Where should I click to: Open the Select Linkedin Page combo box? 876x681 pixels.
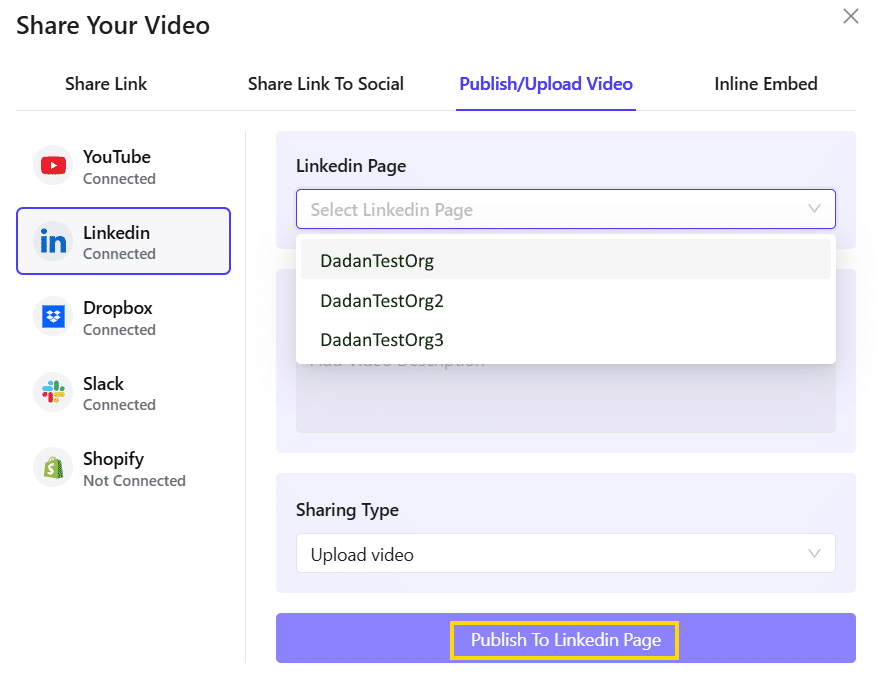coord(550,210)
